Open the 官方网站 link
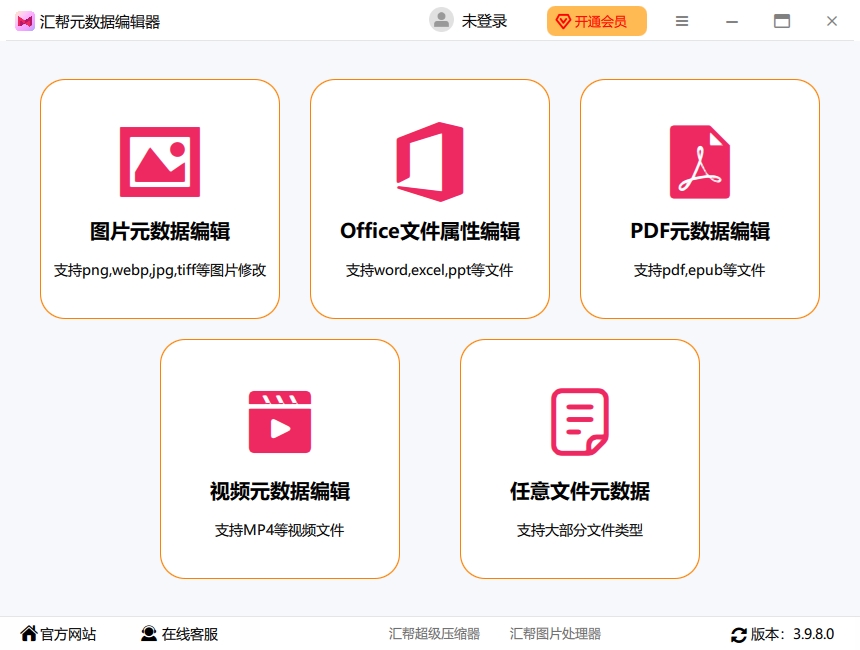The width and height of the screenshot is (860, 650). click(68, 634)
